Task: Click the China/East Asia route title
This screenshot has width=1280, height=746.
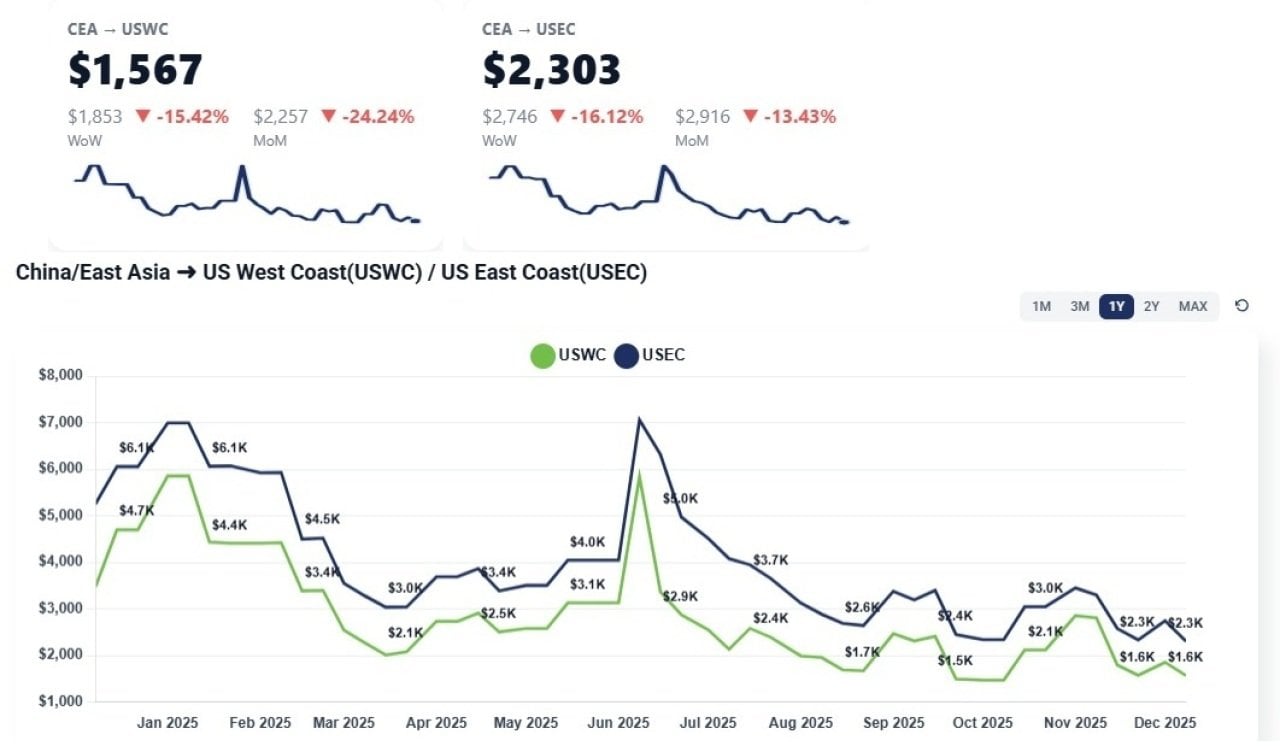Action: (330, 272)
